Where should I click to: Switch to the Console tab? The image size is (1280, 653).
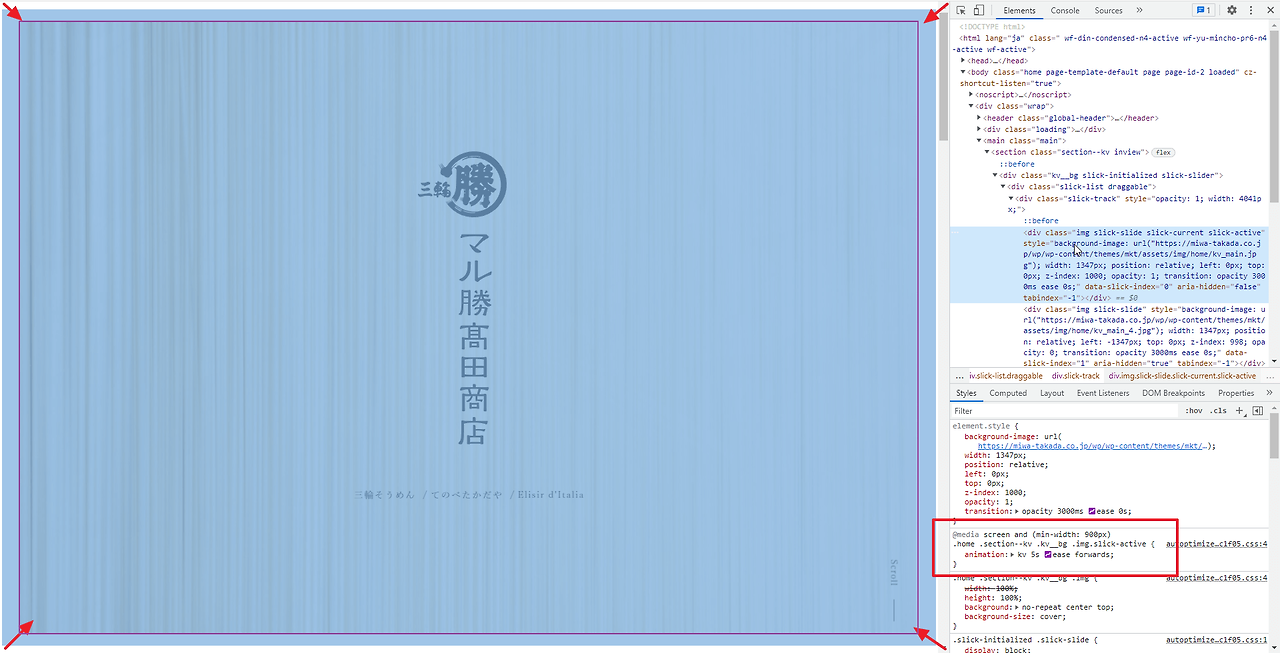point(1065,10)
